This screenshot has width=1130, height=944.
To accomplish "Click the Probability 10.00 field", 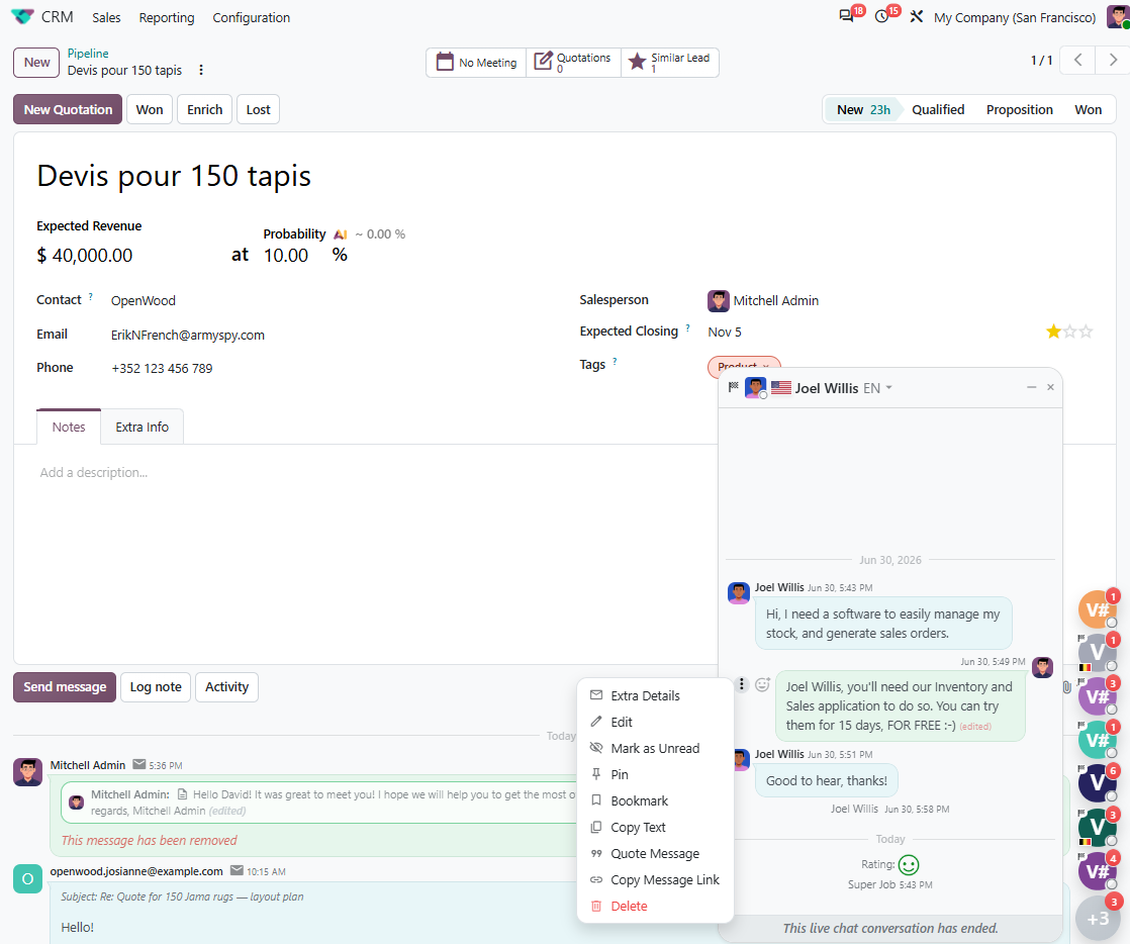I will (285, 255).
